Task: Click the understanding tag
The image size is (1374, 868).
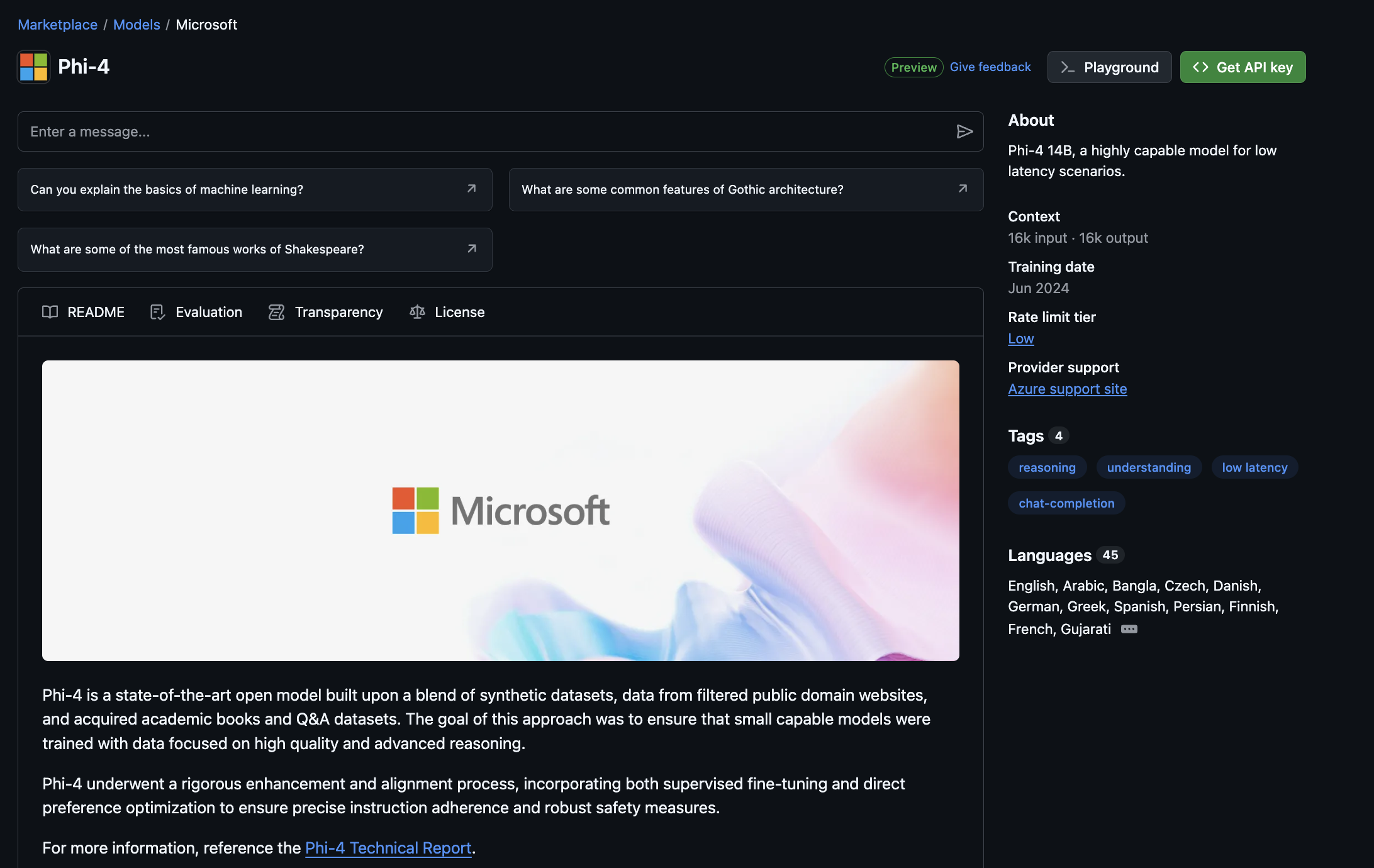Action: (x=1149, y=467)
